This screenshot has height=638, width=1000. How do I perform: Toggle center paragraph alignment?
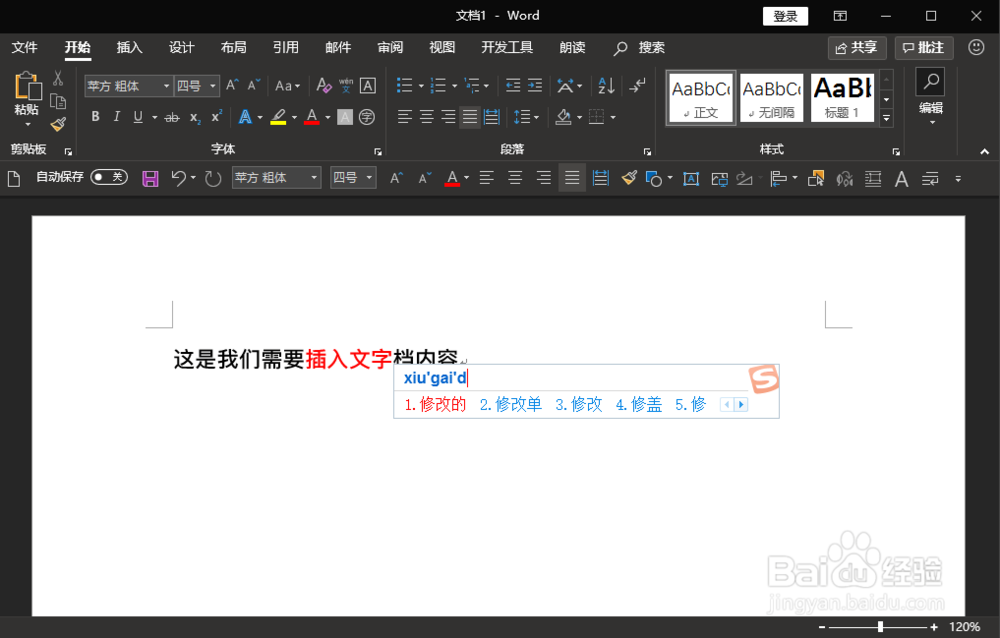coord(426,117)
